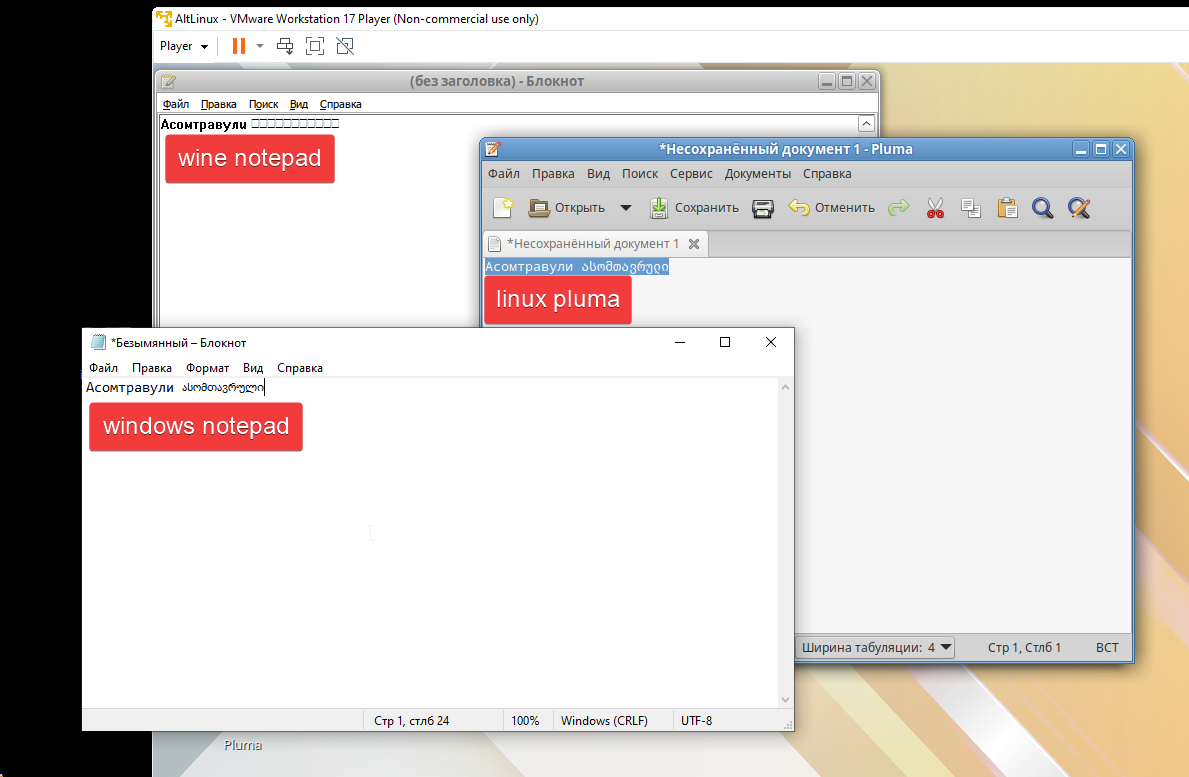Image resolution: width=1189 pixels, height=777 pixels.
Task: Open Вид menu in Wine notepad
Action: pyautogui.click(x=299, y=105)
